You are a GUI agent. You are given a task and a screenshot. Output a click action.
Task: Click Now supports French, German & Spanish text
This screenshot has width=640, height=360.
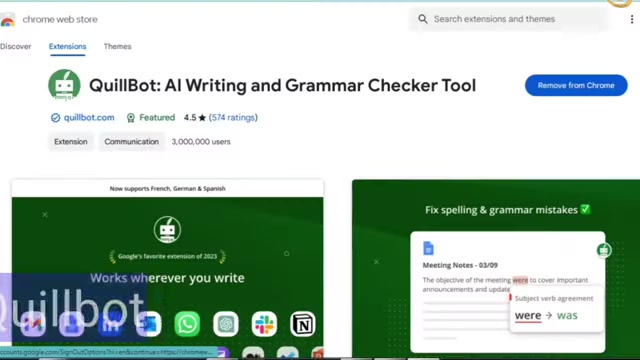coord(167,189)
